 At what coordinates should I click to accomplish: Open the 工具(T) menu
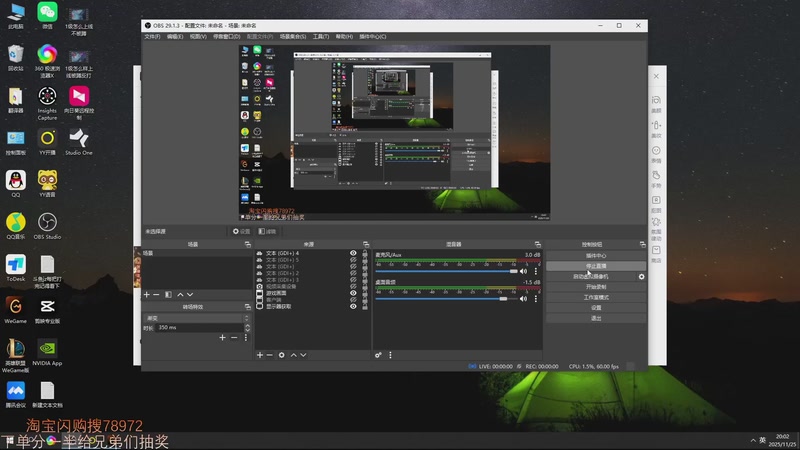coord(321,37)
